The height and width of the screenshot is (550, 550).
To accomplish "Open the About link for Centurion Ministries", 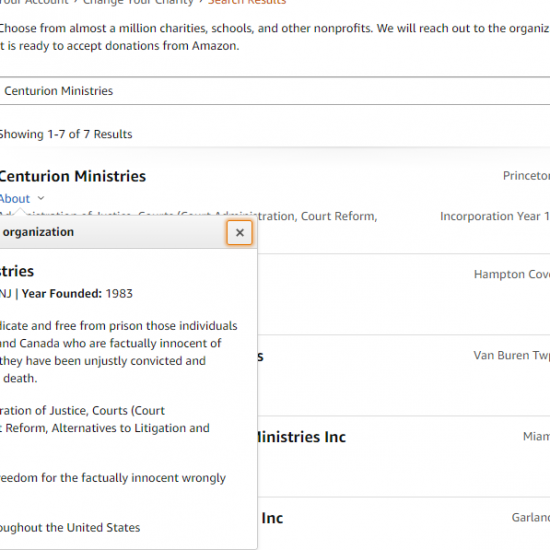I will coord(14,199).
